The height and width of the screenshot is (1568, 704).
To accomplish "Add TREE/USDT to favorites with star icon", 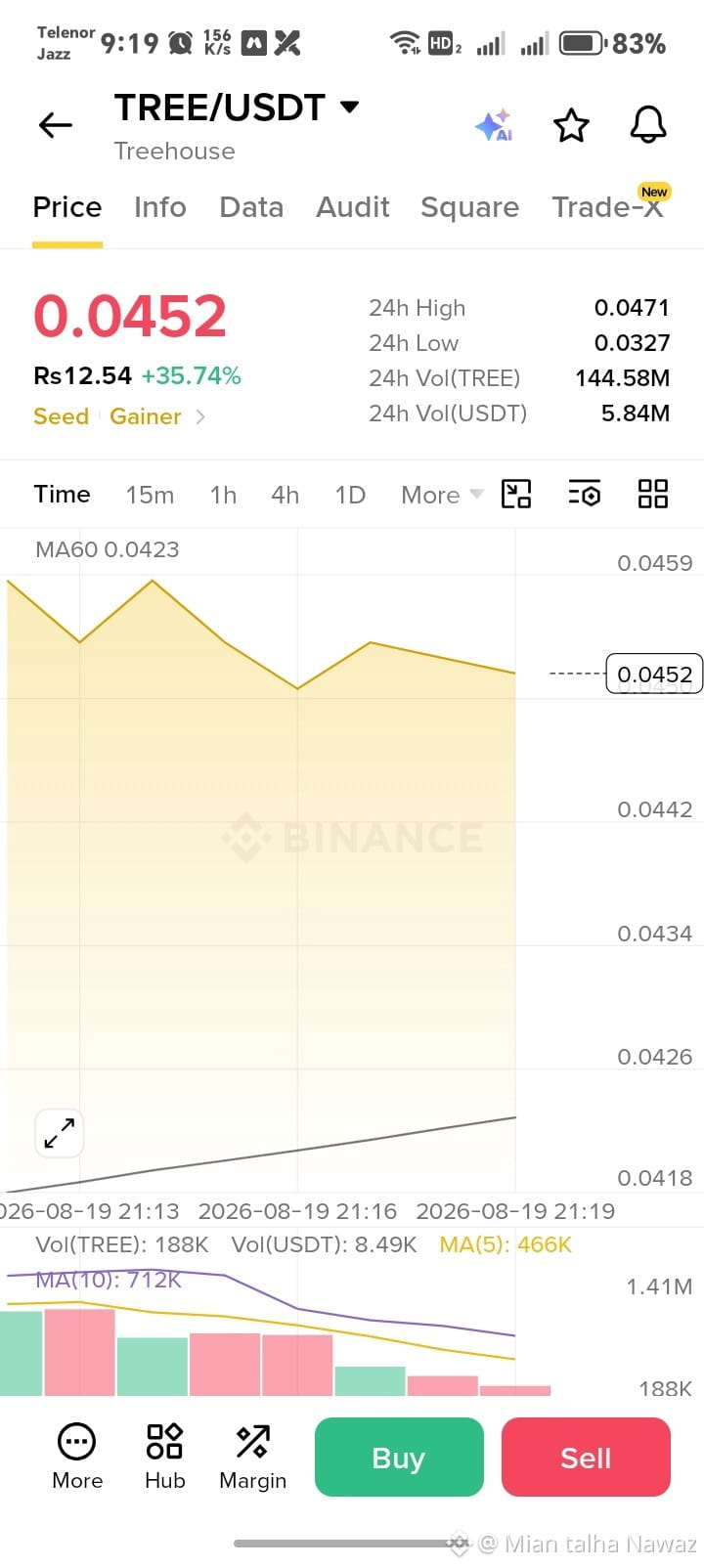I will pyautogui.click(x=571, y=125).
